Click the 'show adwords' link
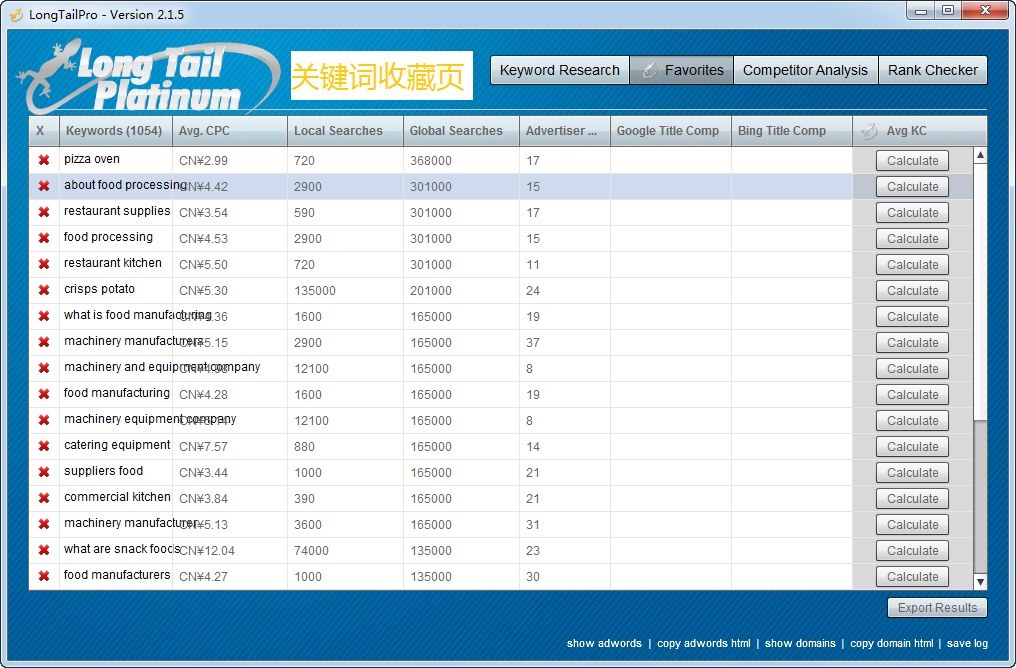1016x668 pixels. click(x=604, y=643)
